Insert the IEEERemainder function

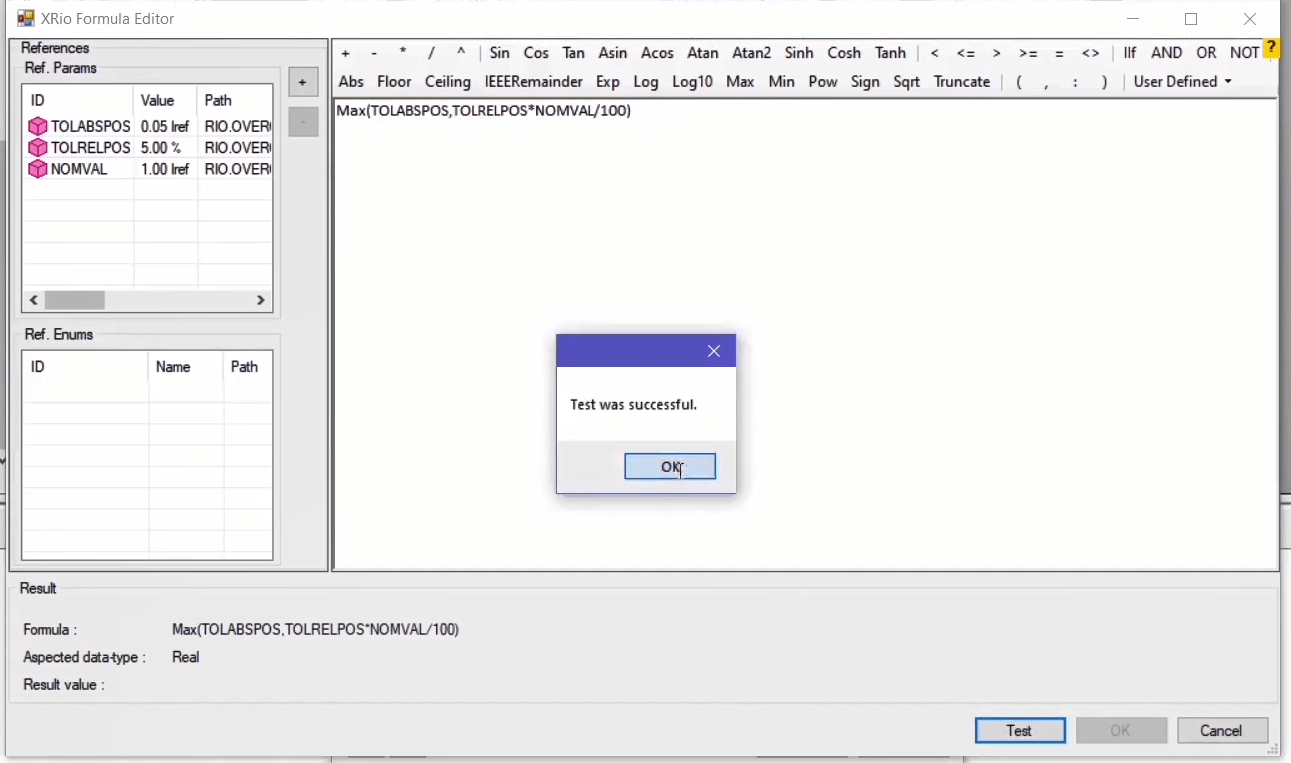[533, 82]
